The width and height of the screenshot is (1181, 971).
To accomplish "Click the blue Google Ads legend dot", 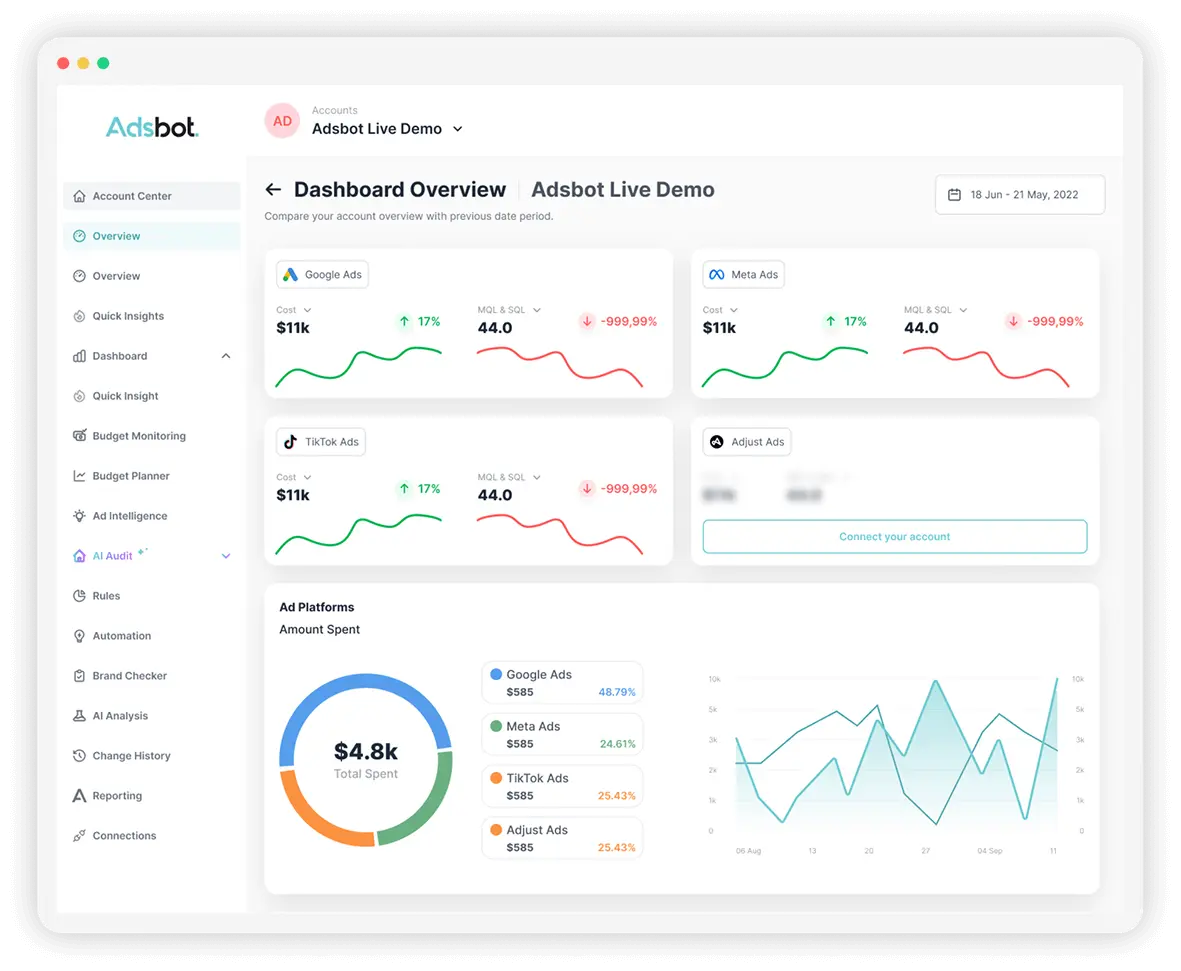I will (x=496, y=674).
